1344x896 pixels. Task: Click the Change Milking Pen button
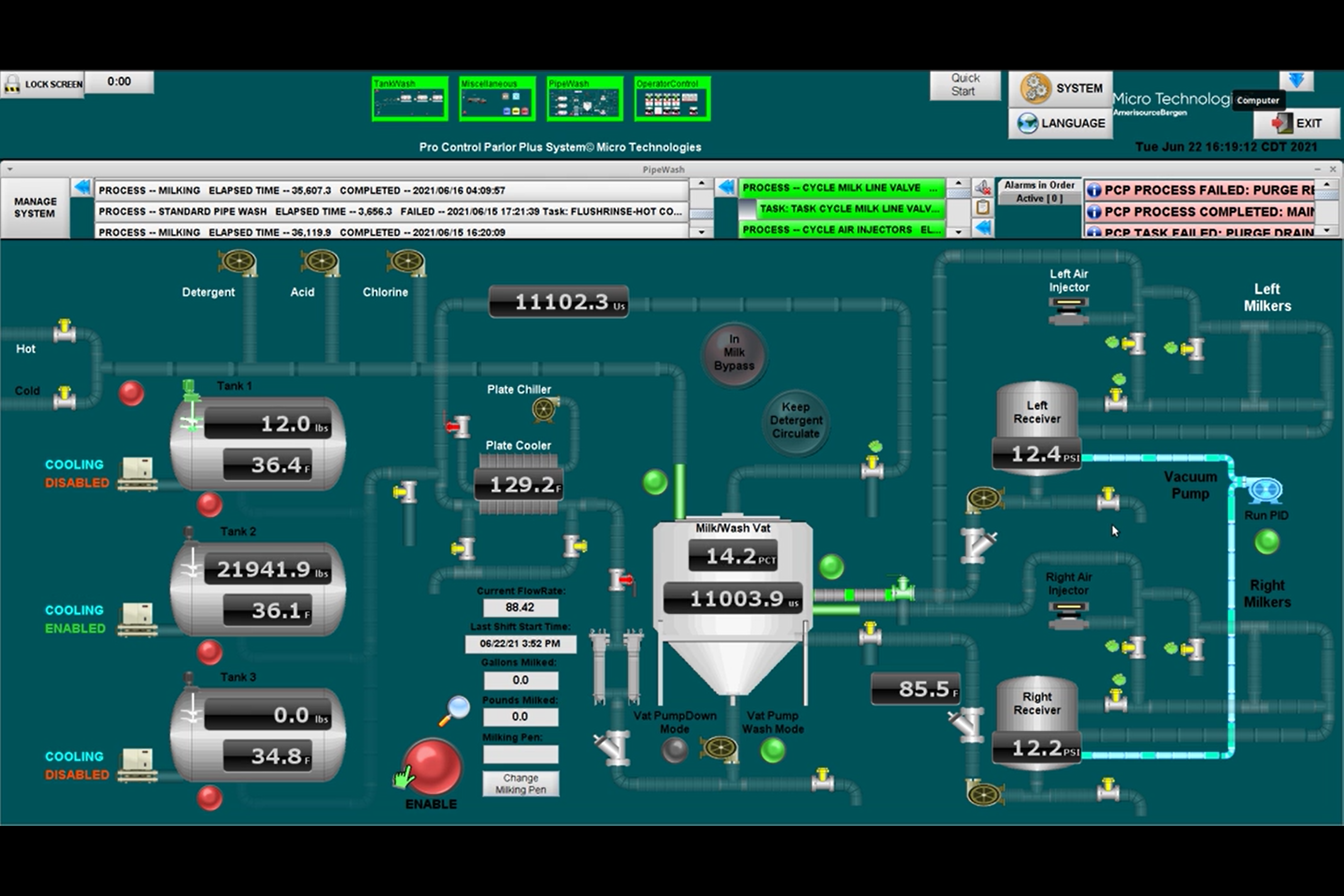click(521, 784)
